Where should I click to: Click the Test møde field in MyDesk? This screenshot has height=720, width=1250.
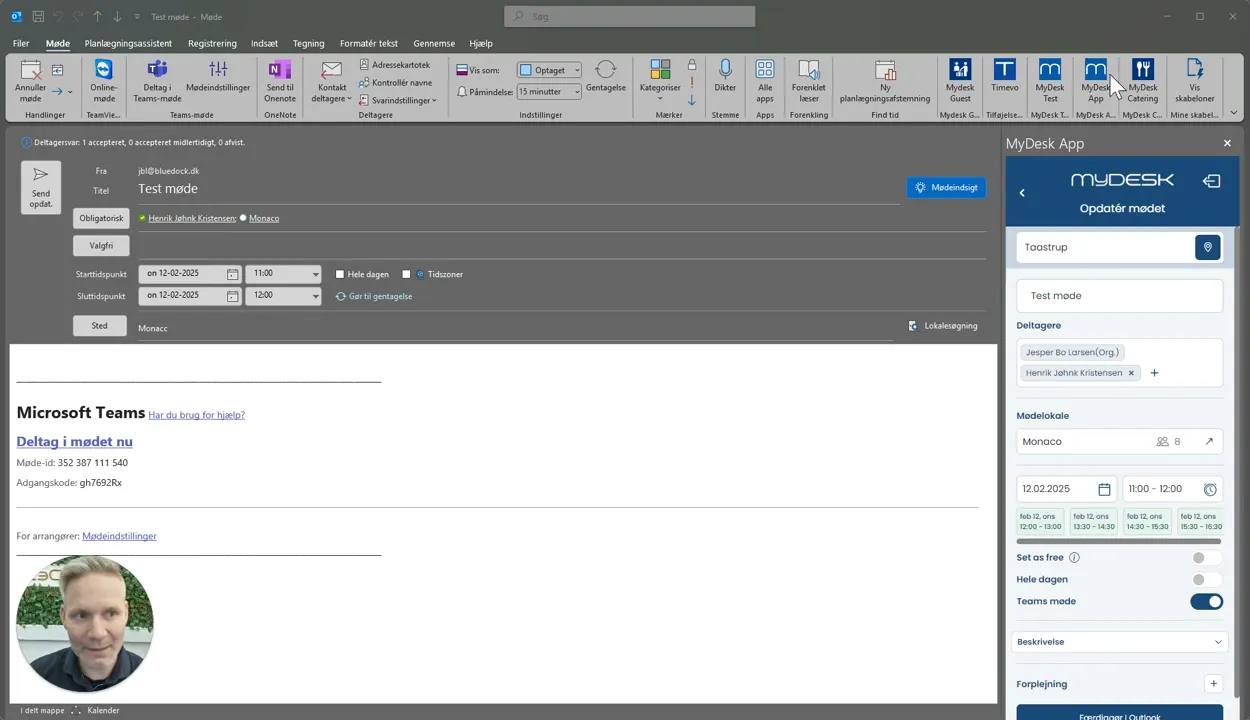(x=1119, y=296)
